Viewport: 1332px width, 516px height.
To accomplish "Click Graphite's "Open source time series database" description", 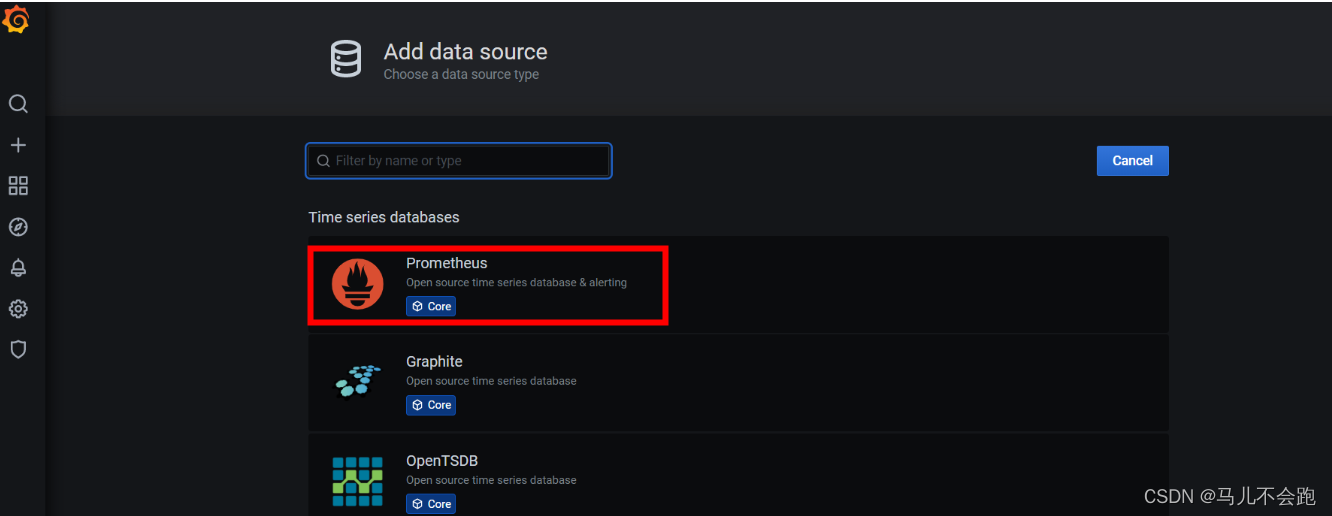I will click(x=491, y=381).
